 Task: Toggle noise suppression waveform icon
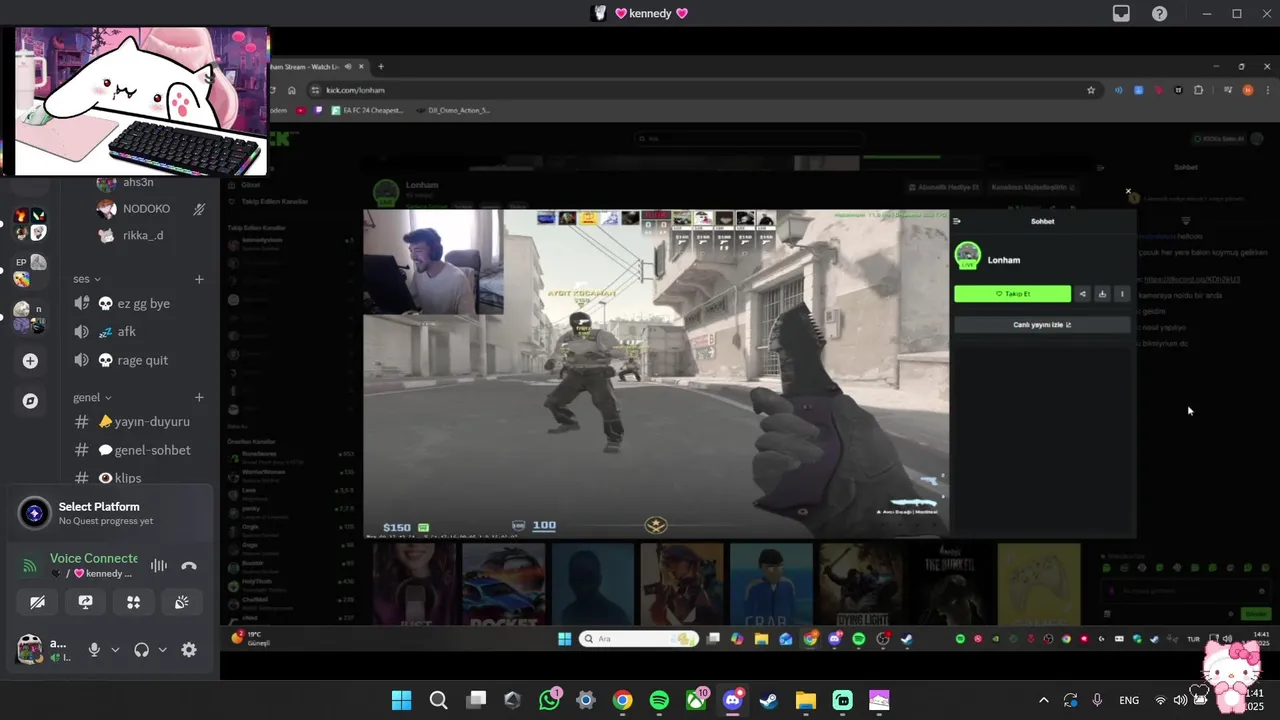[158, 566]
